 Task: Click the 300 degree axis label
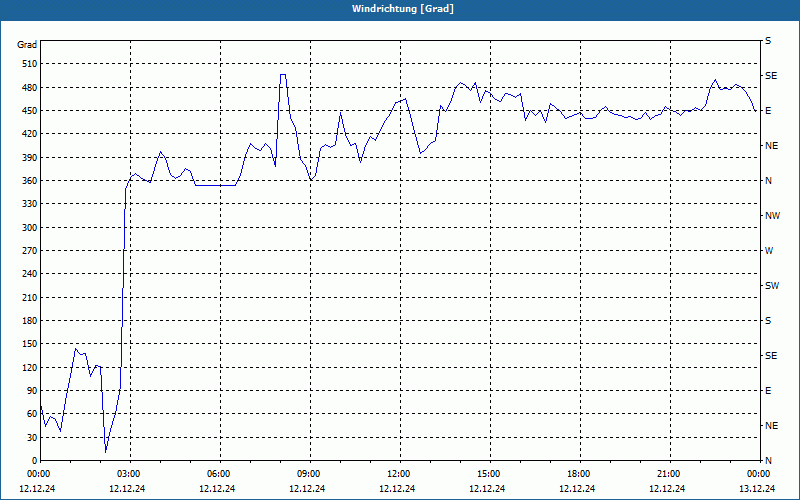pos(30,227)
